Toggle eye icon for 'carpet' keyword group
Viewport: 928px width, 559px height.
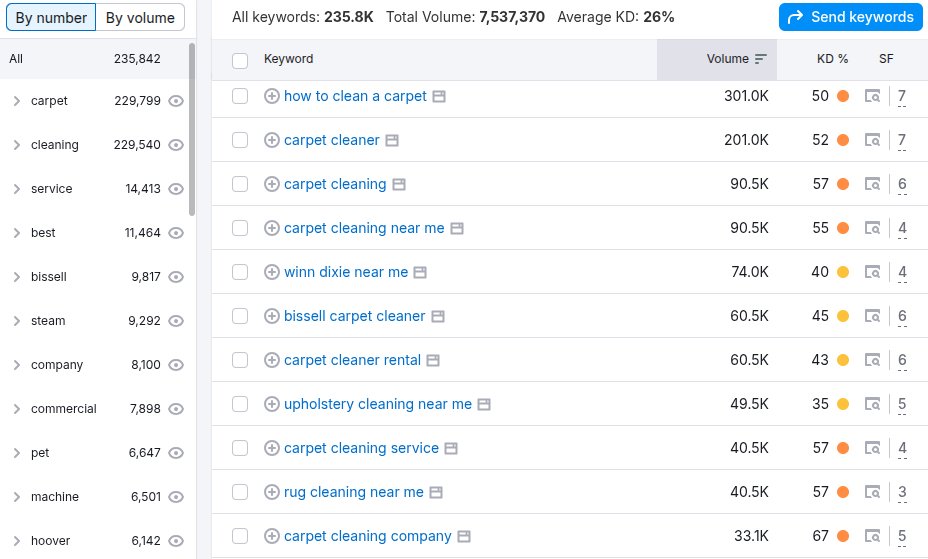(176, 101)
